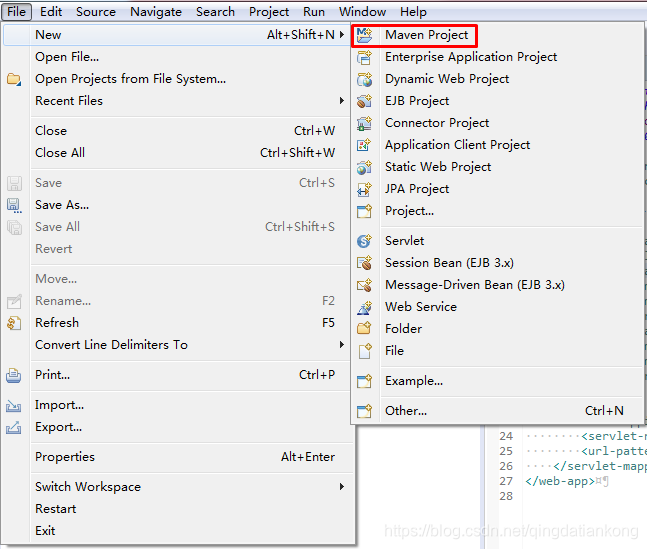Select Dynamic Web Project entry
The height and width of the screenshot is (549, 647).
click(497, 79)
